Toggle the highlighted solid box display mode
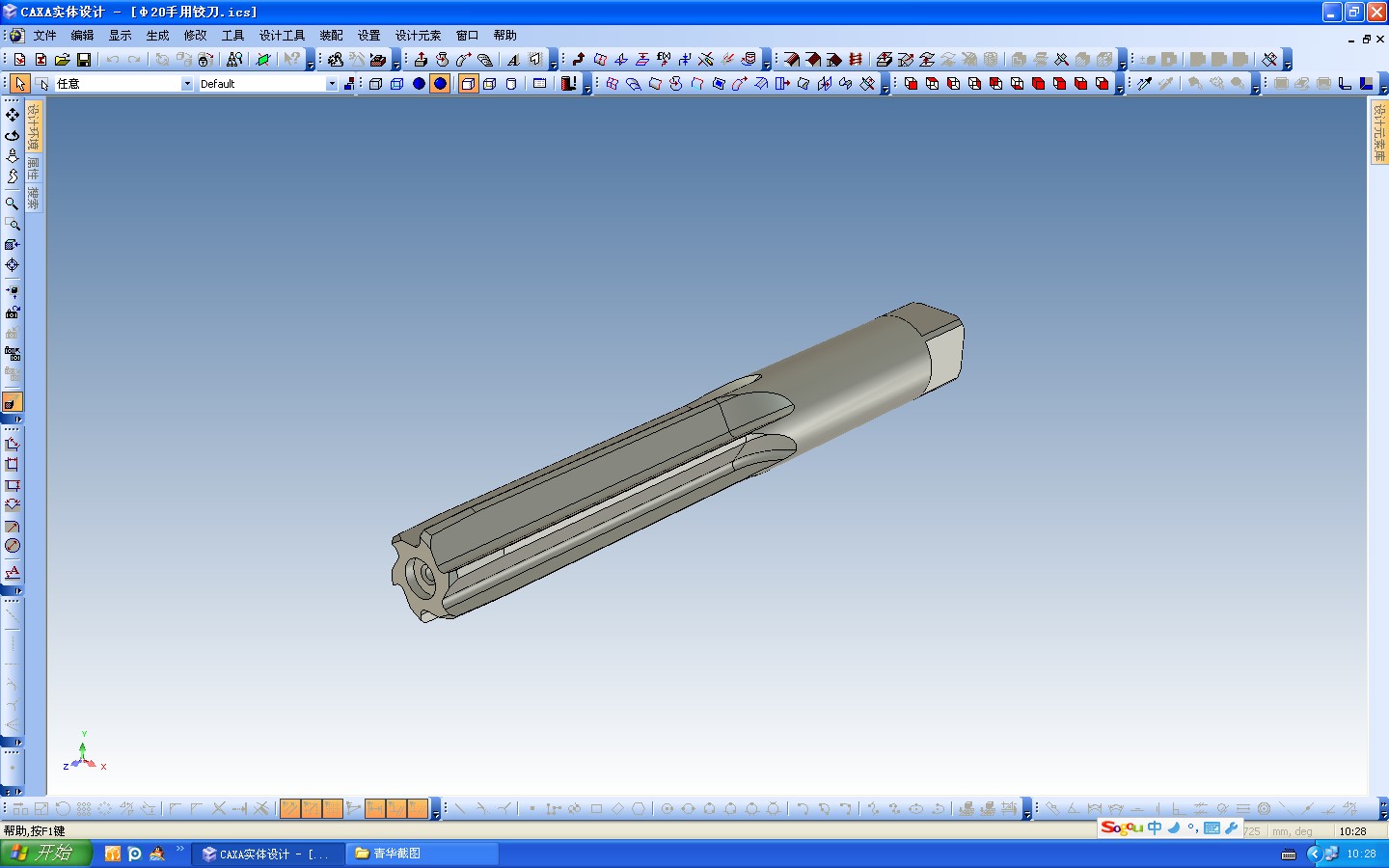 (x=468, y=84)
